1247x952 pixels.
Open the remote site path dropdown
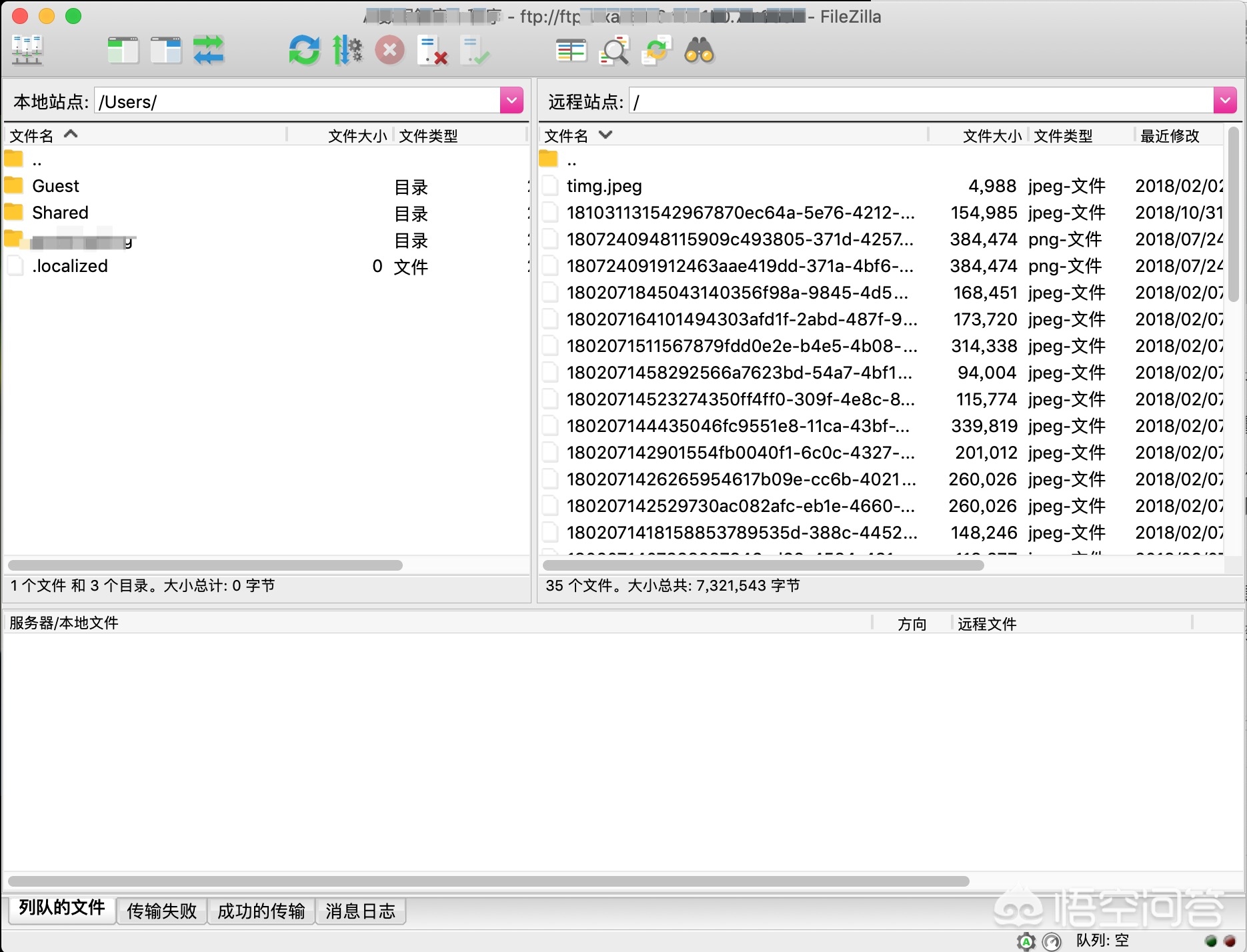point(1225,101)
